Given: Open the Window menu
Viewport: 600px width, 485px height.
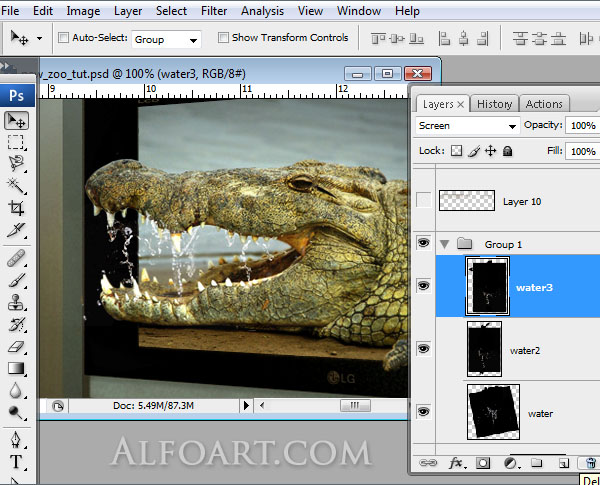Looking at the screenshot, I should (x=359, y=11).
